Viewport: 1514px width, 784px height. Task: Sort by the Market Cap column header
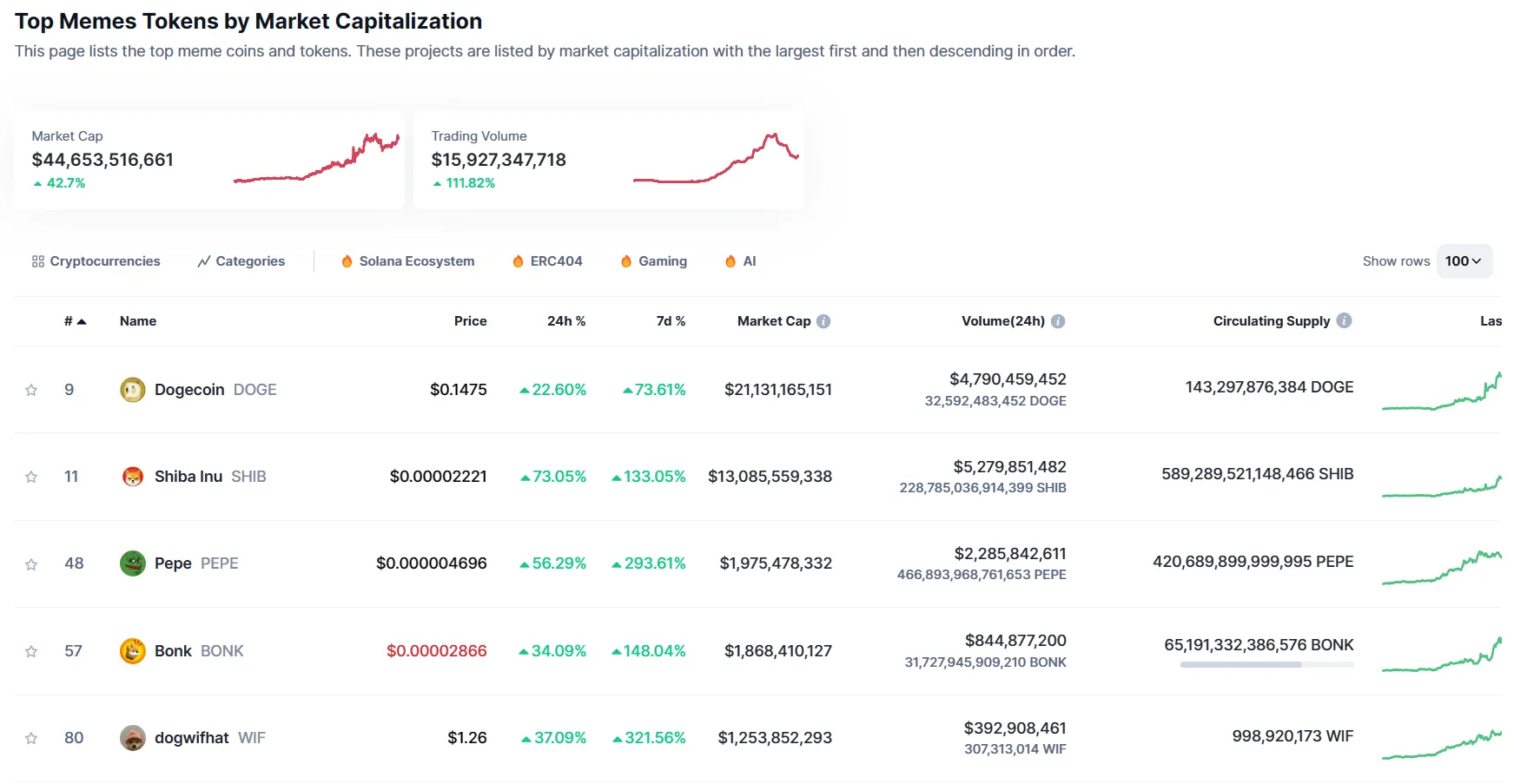(x=774, y=321)
